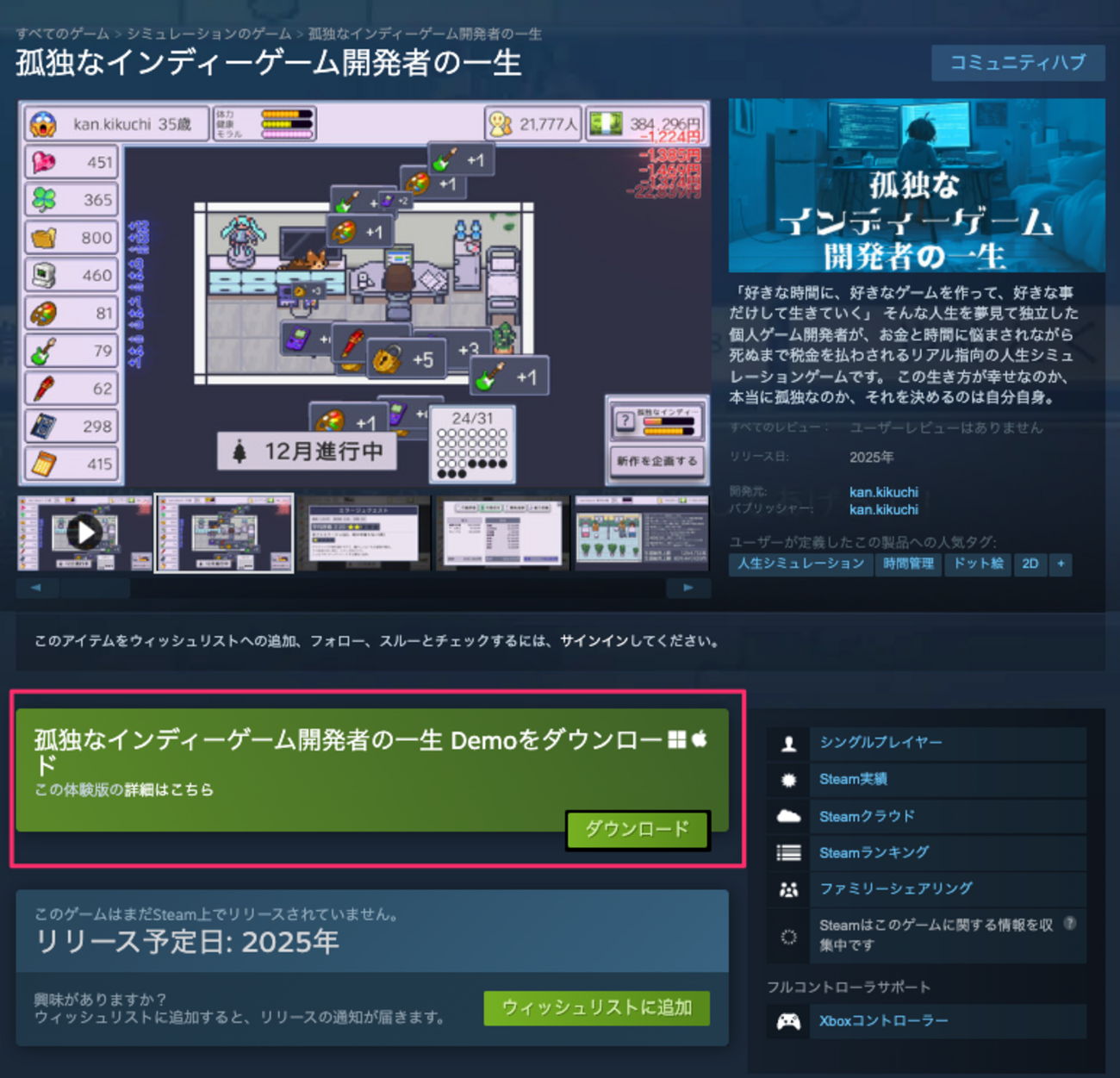The image size is (1120, 1078).
Task: Click the Family Sharing people icon
Action: [x=788, y=889]
